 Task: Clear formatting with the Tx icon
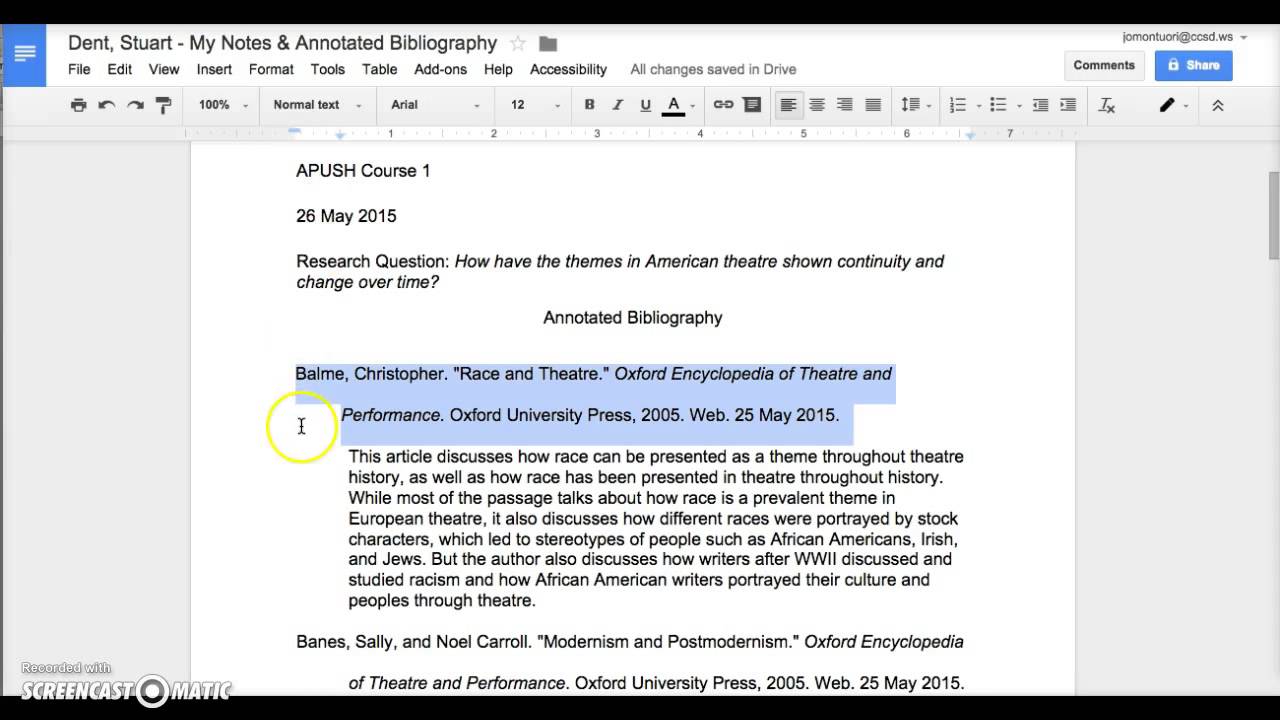[x=1107, y=105]
